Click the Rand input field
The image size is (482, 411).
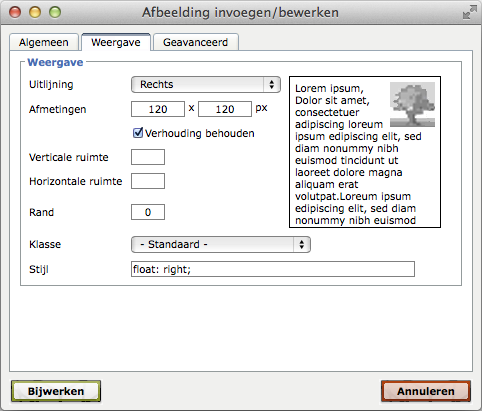pos(148,212)
